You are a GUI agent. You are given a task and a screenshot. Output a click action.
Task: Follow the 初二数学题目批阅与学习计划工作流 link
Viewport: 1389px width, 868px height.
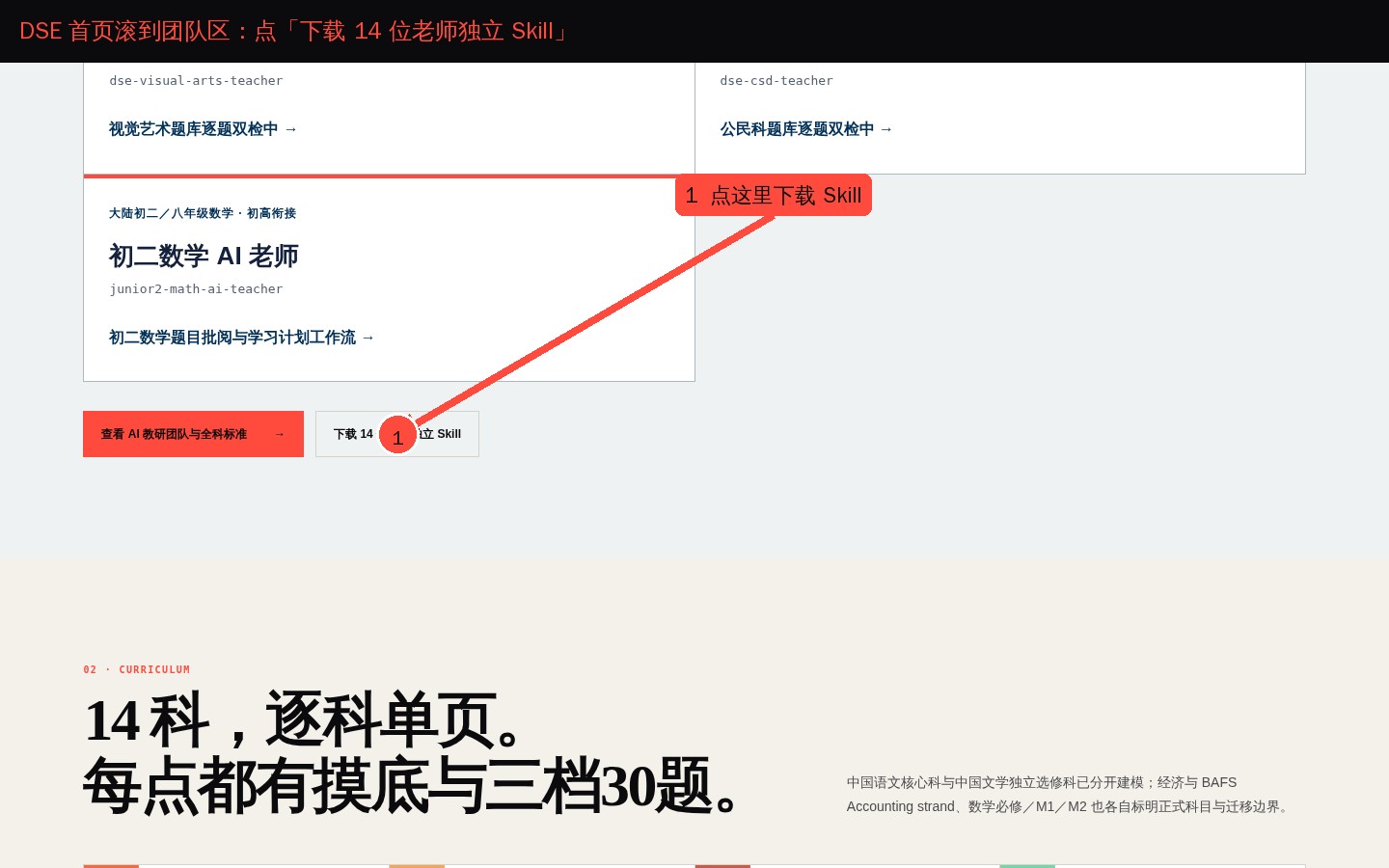pyautogui.click(x=241, y=338)
